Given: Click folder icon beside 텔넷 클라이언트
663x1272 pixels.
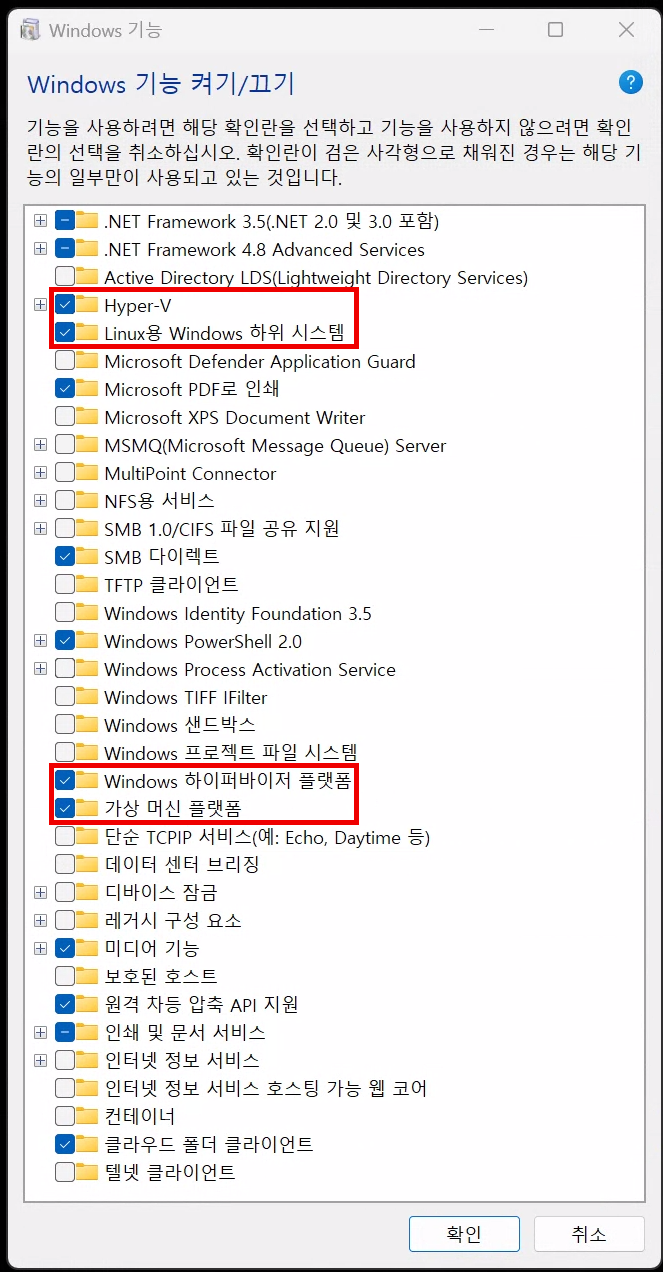Looking at the screenshot, I should (x=87, y=1171).
